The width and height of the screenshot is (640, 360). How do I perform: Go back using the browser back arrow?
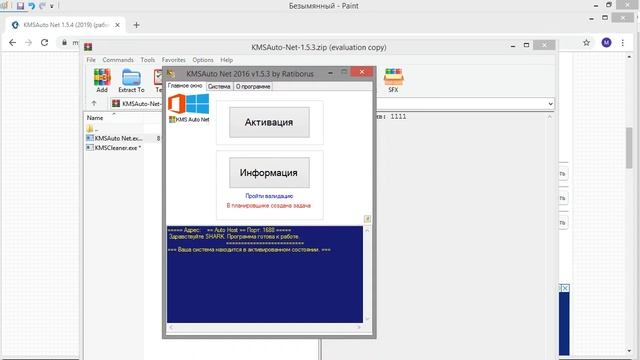click(x=13, y=42)
